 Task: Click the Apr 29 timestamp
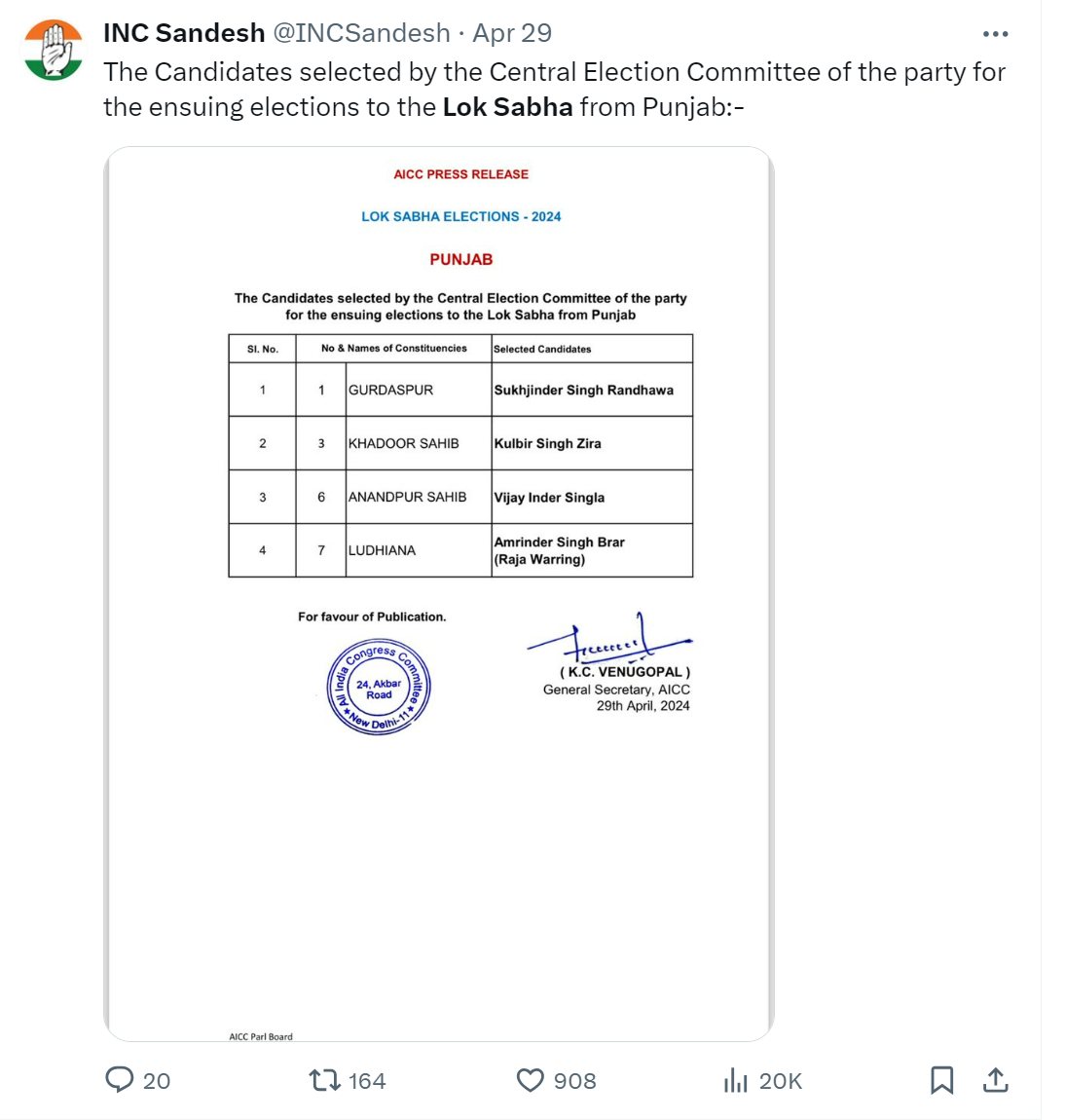tap(512, 33)
